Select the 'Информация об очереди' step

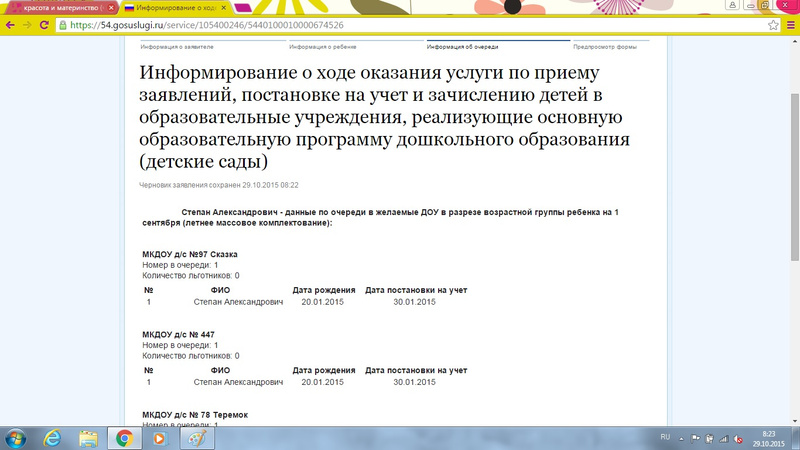(x=462, y=47)
